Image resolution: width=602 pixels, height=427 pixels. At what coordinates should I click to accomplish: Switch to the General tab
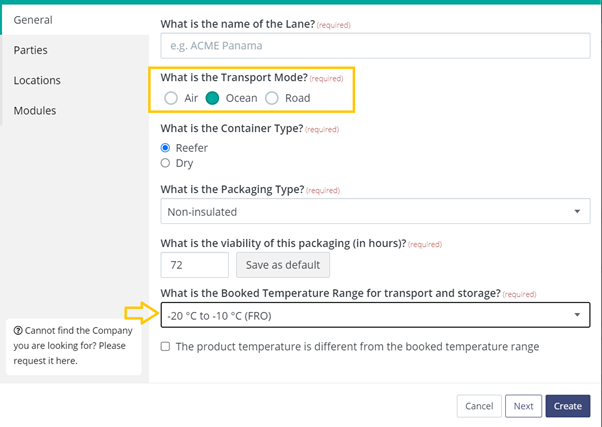coord(75,20)
